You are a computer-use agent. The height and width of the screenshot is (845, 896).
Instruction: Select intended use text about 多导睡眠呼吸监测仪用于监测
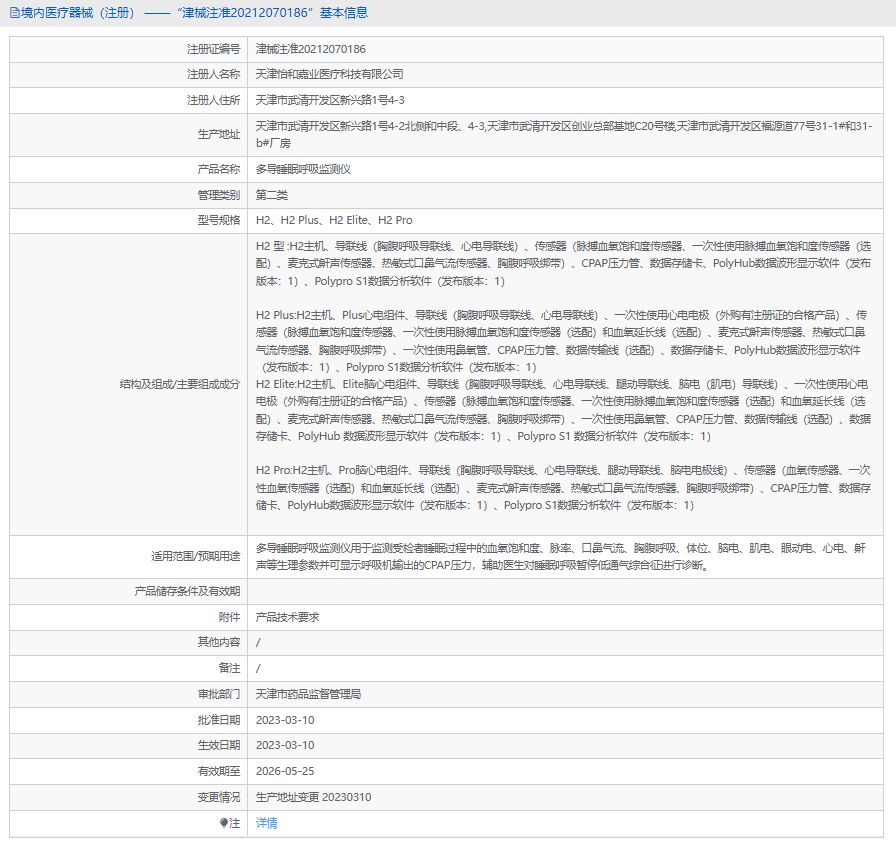(x=561, y=556)
